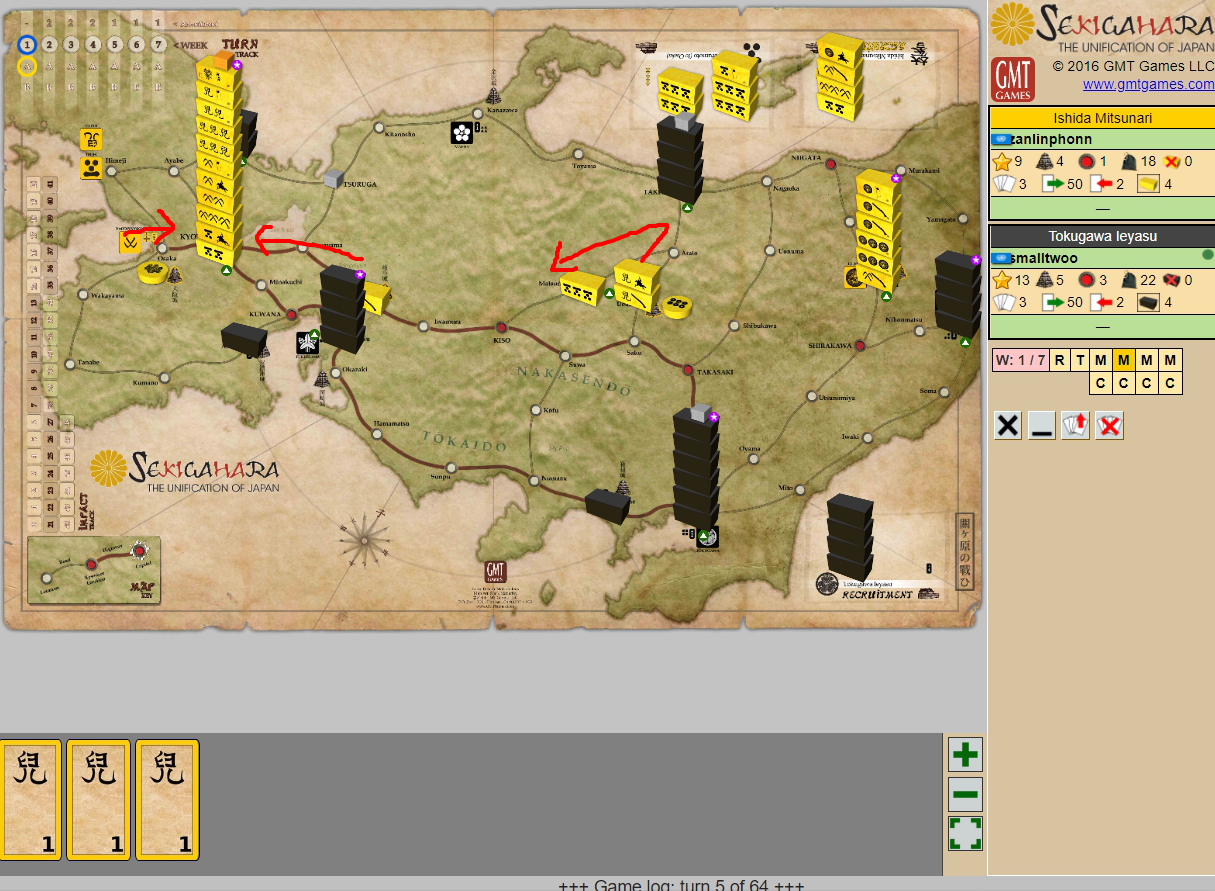Click Ishida's crossed-out yellow block icon
Screen dimensions: 1215x891
(1174, 161)
